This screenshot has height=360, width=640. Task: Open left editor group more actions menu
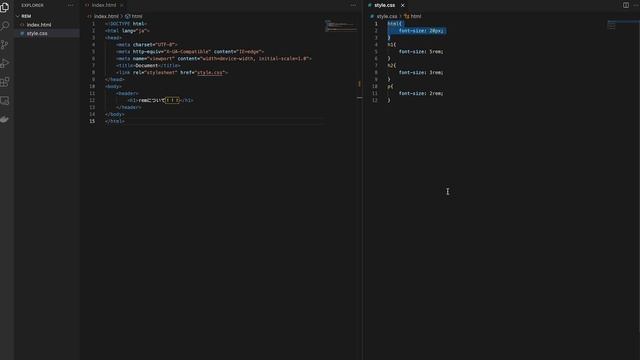click(x=353, y=5)
